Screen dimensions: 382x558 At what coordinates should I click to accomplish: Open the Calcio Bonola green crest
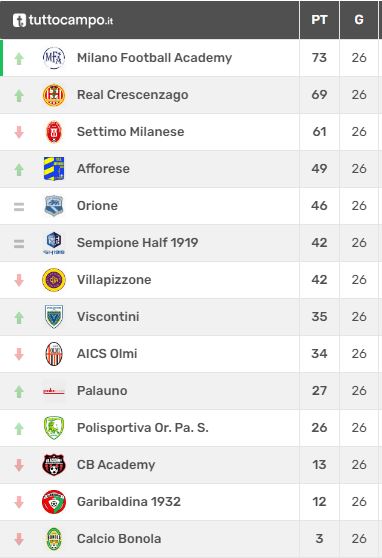(x=54, y=539)
